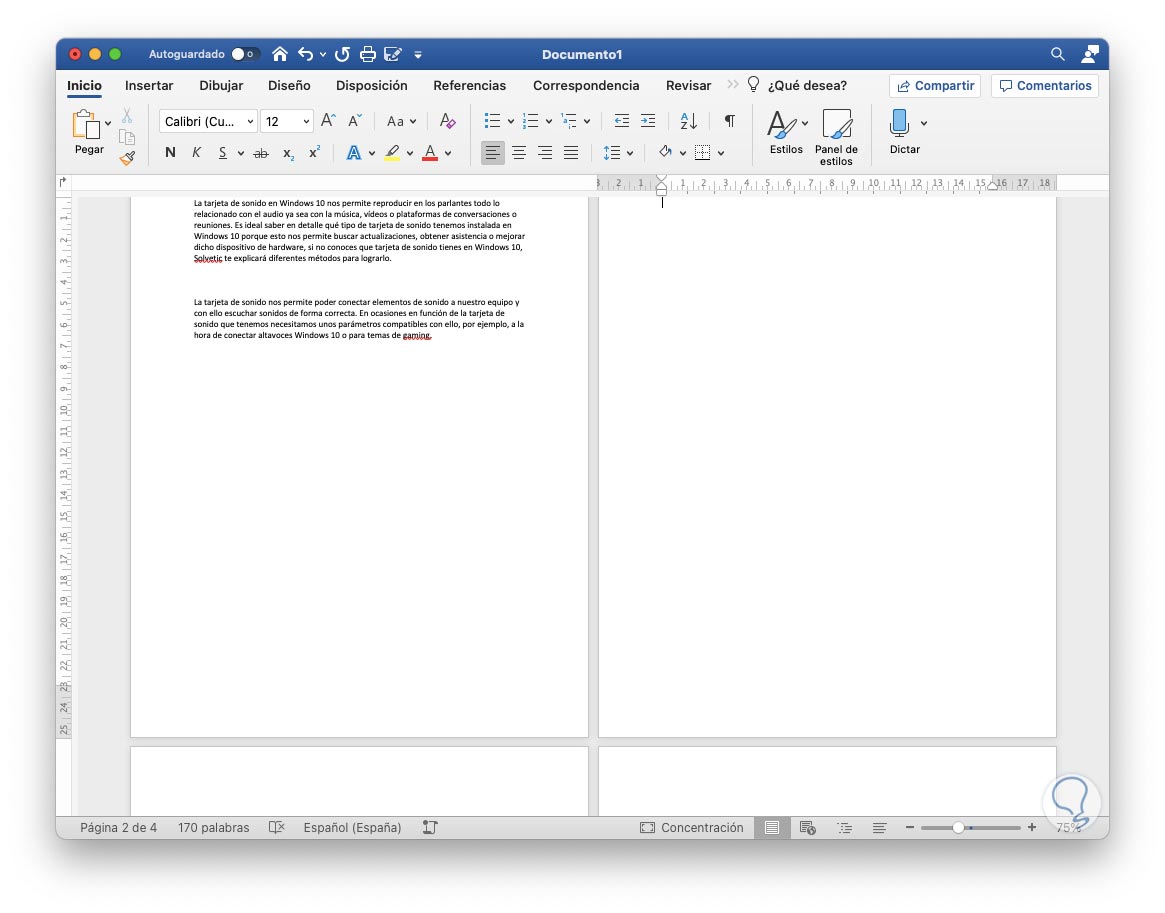1165x913 pixels.
Task: Click the Compartir button
Action: [x=935, y=85]
